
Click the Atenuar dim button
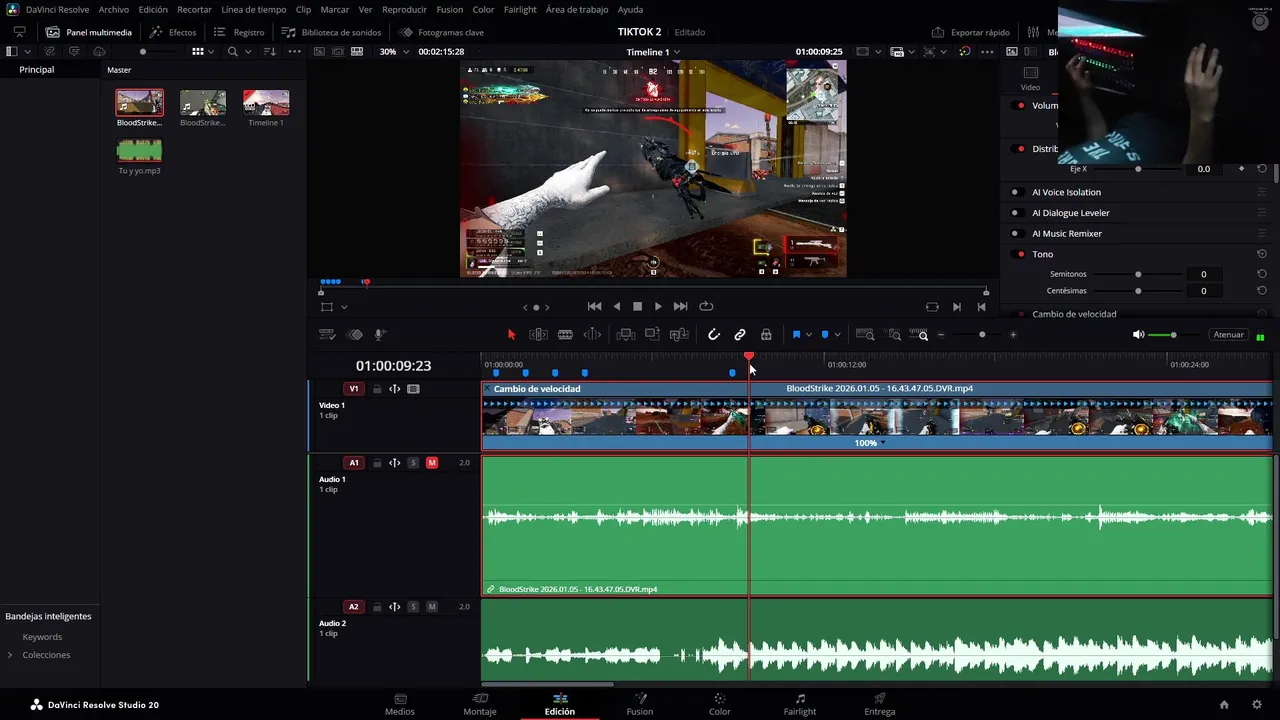point(1228,335)
